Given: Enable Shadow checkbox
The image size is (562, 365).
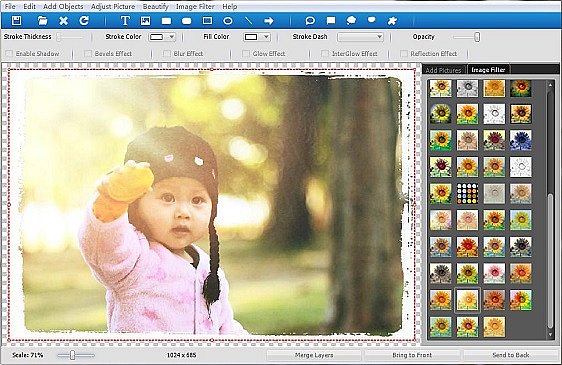Looking at the screenshot, I should tap(9, 54).
